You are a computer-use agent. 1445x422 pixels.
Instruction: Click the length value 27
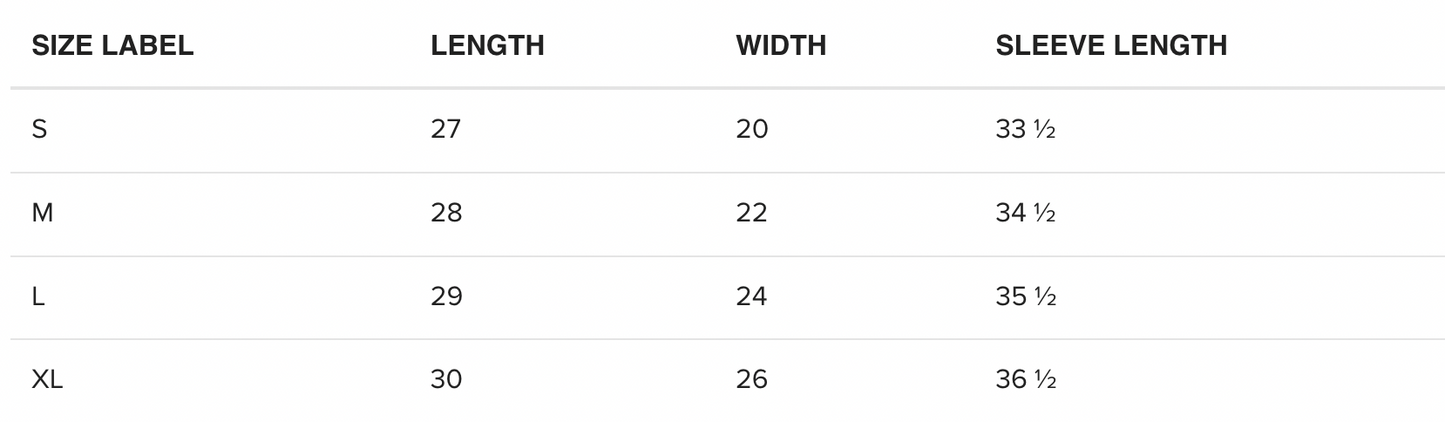[x=446, y=129]
